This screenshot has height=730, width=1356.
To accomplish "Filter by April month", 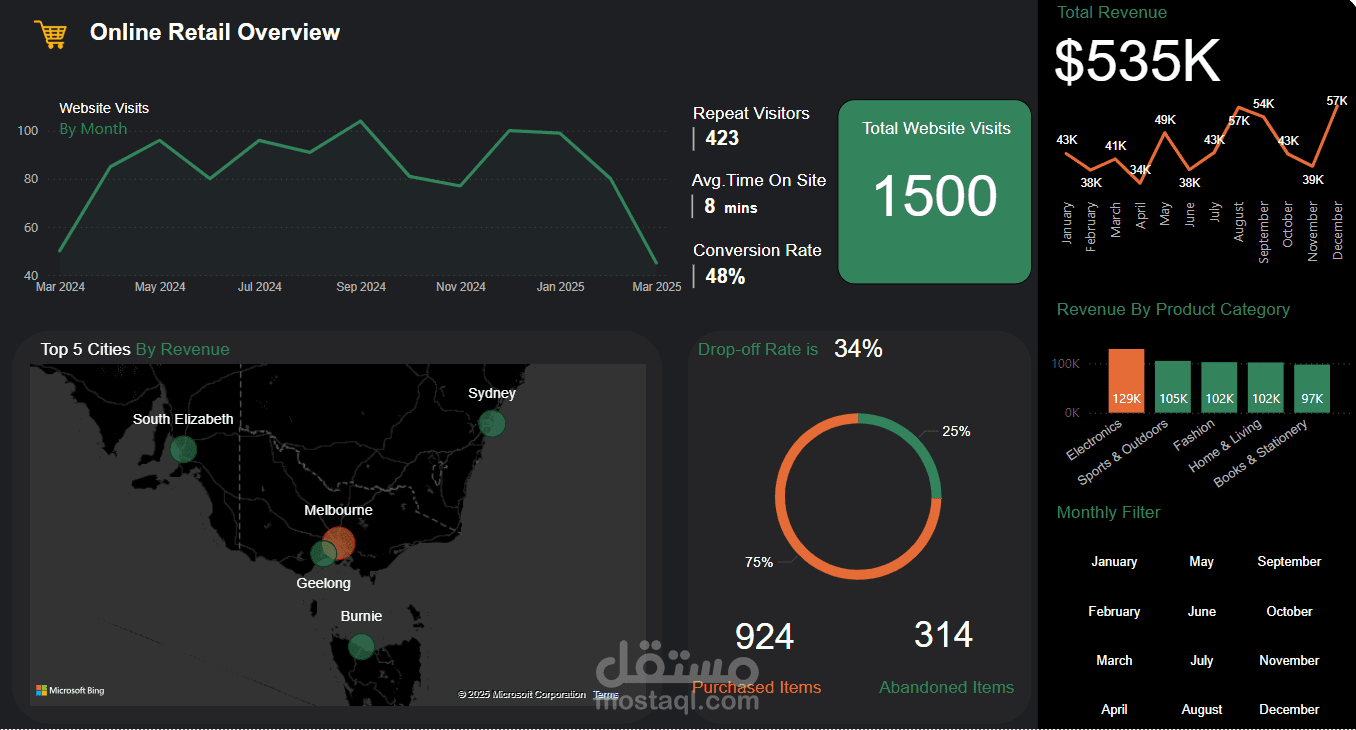I will [x=1114, y=709].
